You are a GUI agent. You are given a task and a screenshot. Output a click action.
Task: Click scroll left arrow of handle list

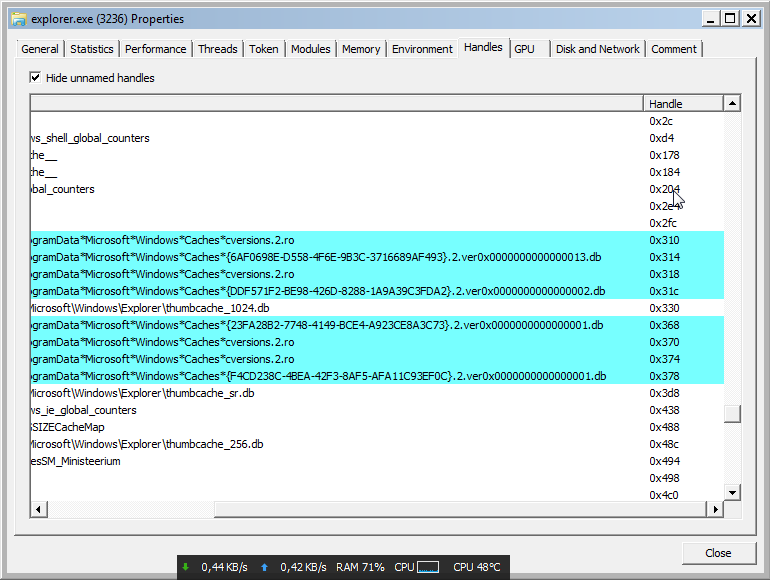(x=38, y=509)
